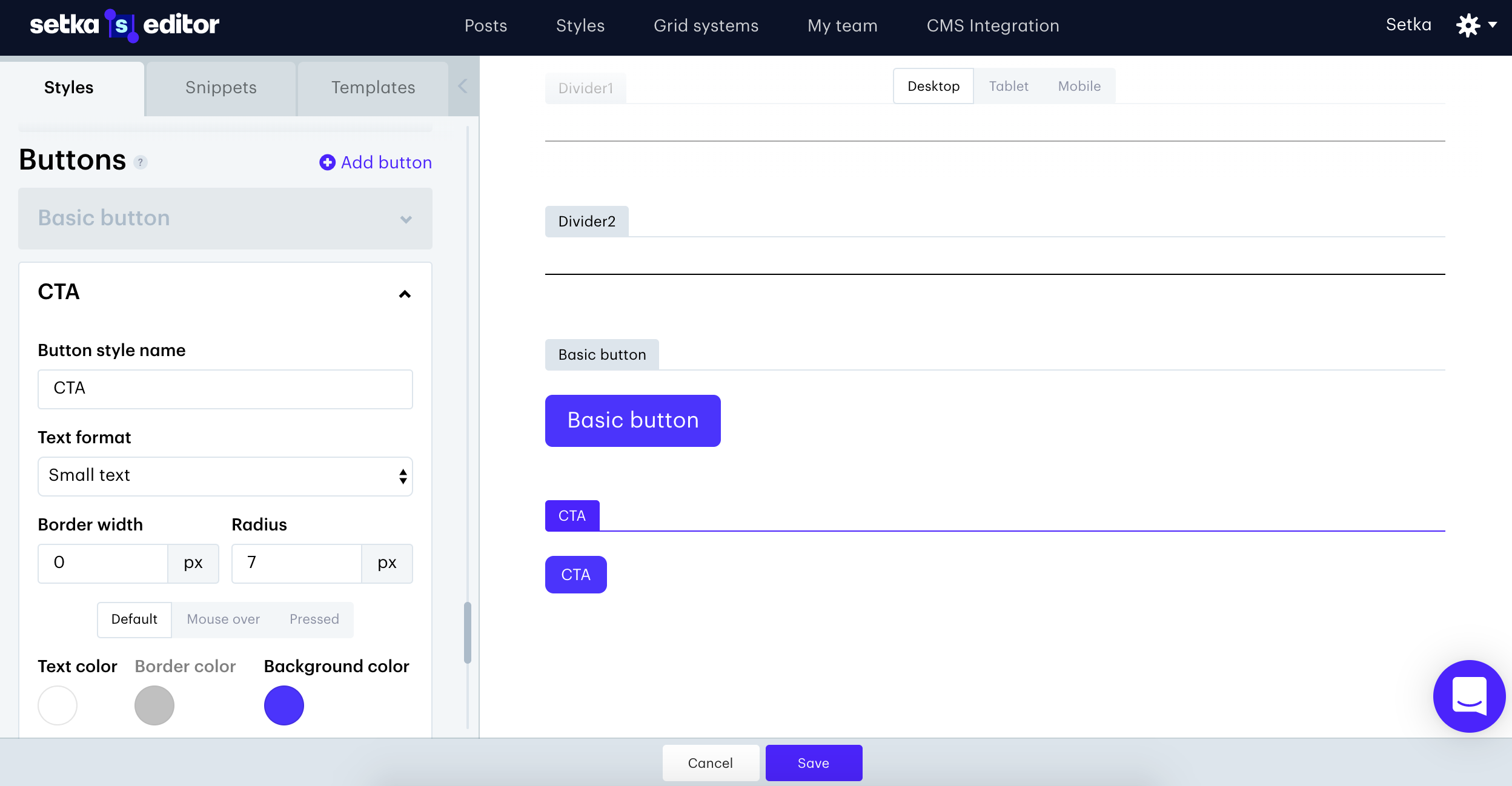Open the settings gear menu top right
This screenshot has height=786, width=1512.
[x=1470, y=25]
